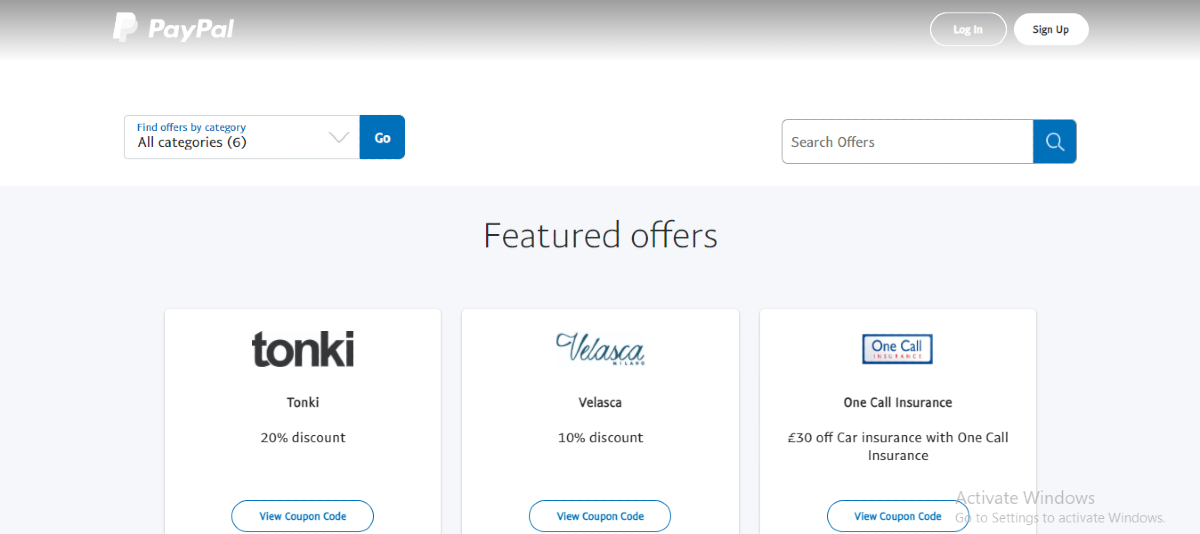Focus the Search Offers input field
Image resolution: width=1200 pixels, height=534 pixels.
click(x=907, y=142)
